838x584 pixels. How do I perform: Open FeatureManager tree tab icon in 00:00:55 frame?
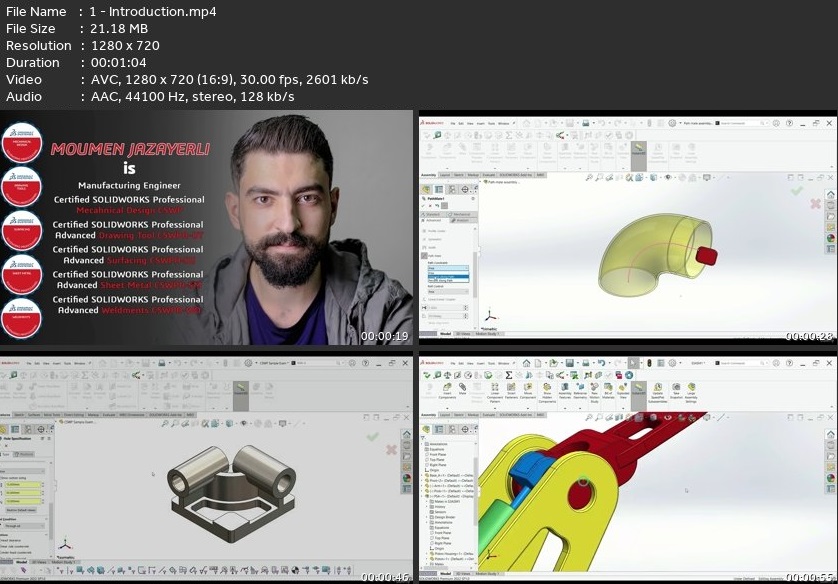(x=426, y=429)
